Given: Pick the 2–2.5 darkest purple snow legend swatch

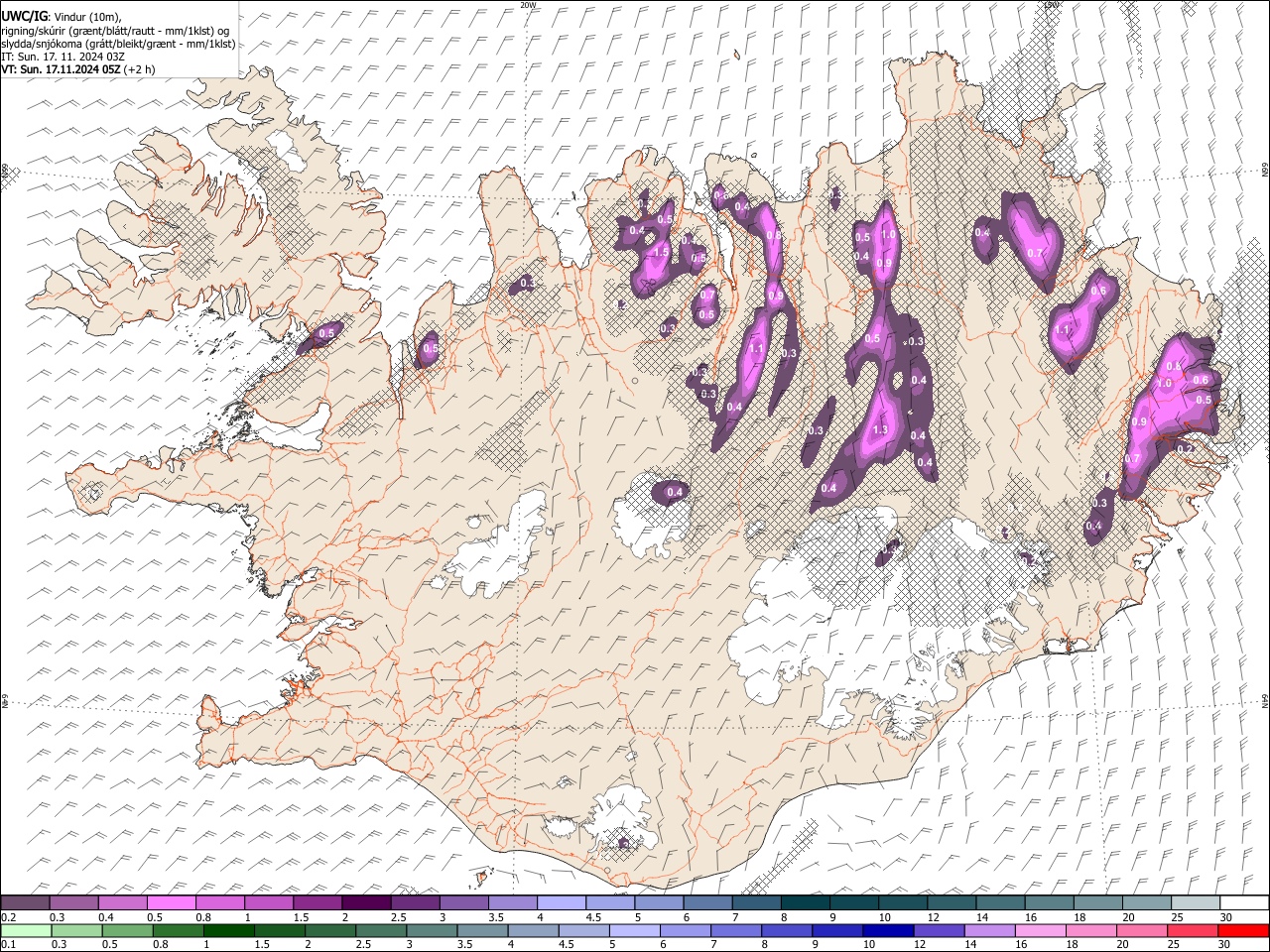Looking at the screenshot, I should (366, 902).
